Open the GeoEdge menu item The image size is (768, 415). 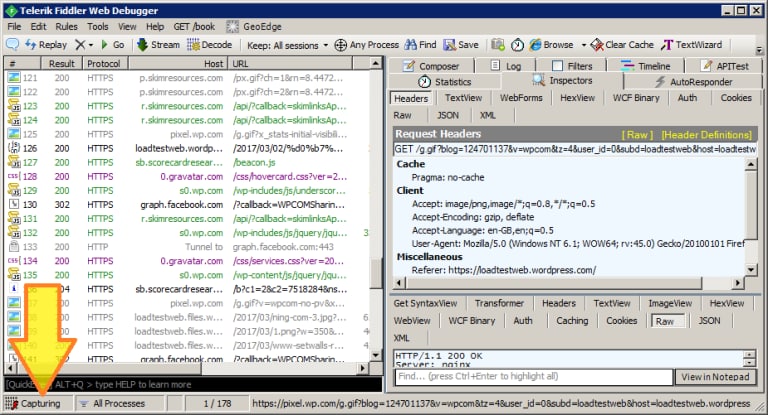click(x=254, y=26)
